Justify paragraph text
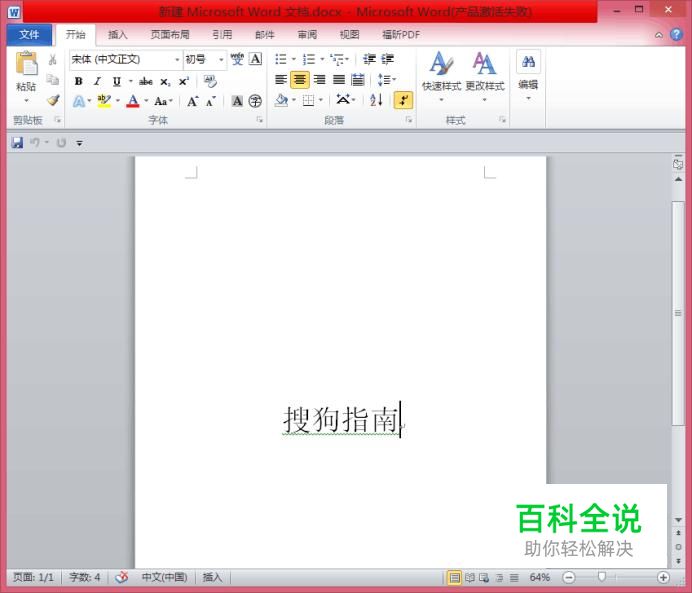Screen dimensions: 692x593 339,80
